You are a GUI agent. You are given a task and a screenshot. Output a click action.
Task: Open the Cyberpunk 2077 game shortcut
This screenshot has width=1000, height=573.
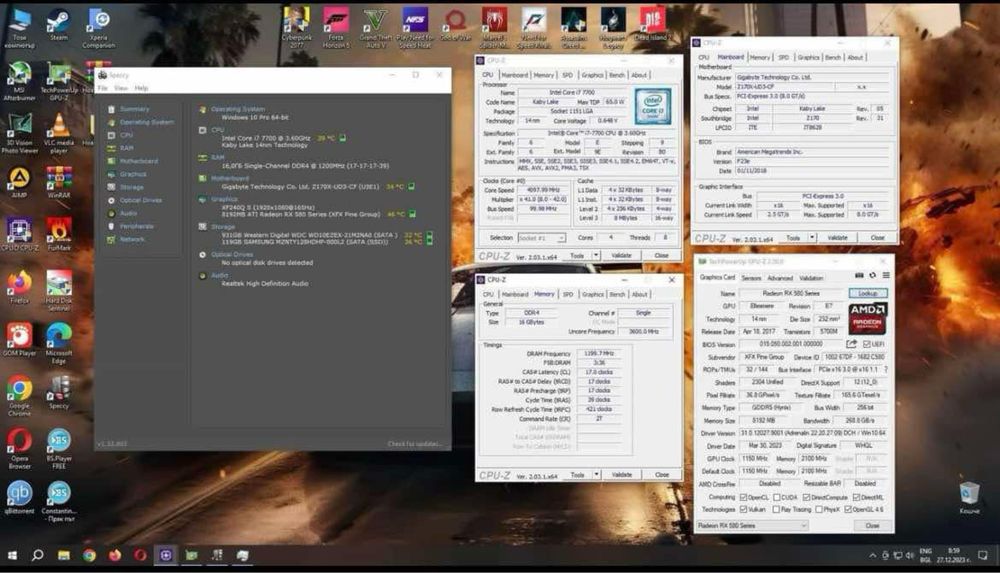(297, 27)
